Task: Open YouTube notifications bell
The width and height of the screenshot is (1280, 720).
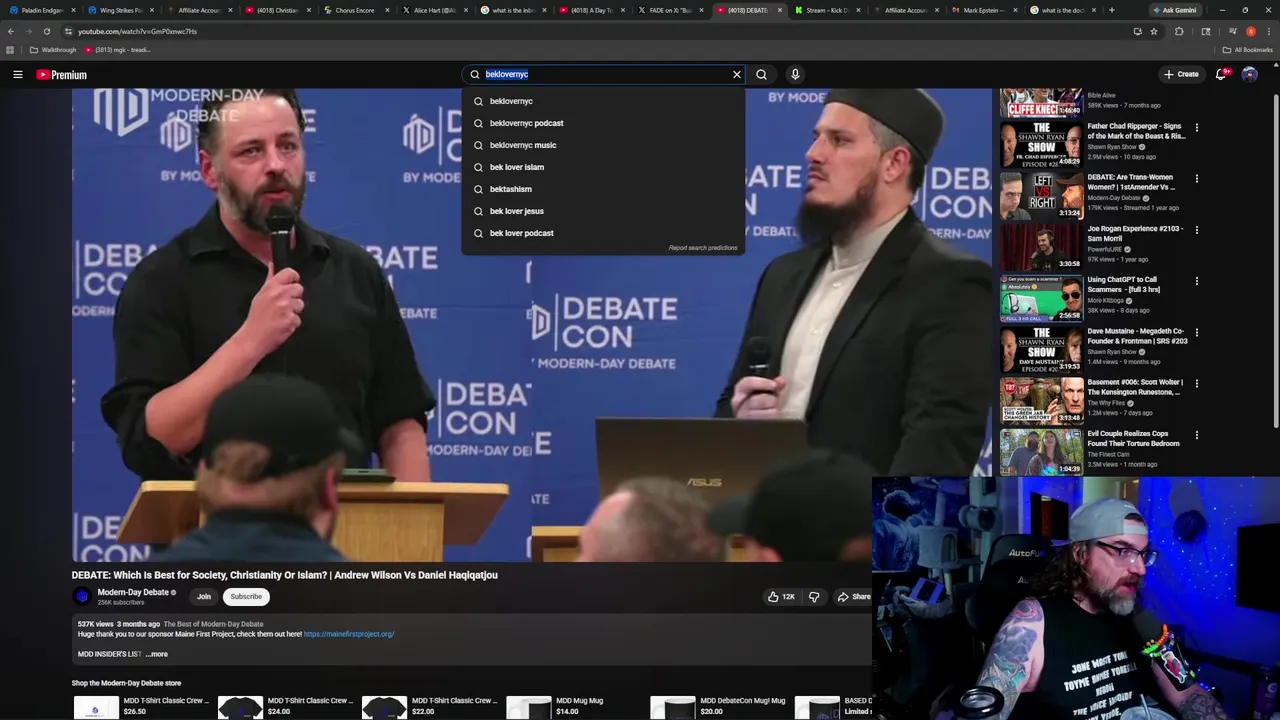Action: point(1221,74)
